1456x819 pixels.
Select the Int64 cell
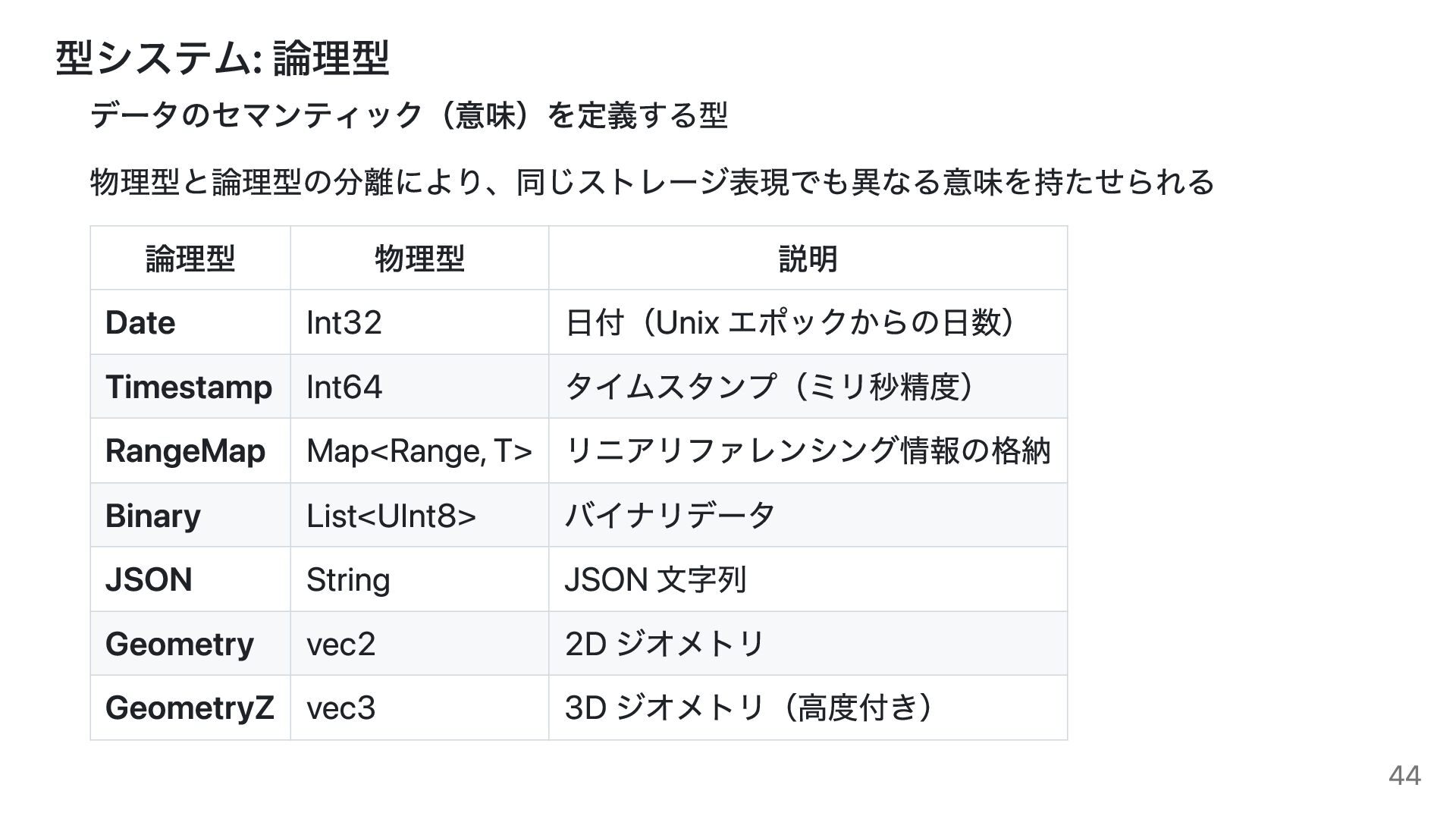click(x=344, y=388)
